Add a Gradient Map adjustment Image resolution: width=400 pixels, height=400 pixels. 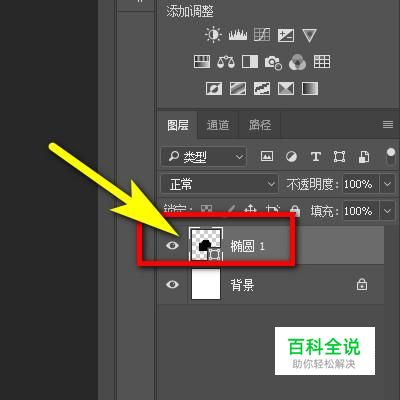pos(310,89)
